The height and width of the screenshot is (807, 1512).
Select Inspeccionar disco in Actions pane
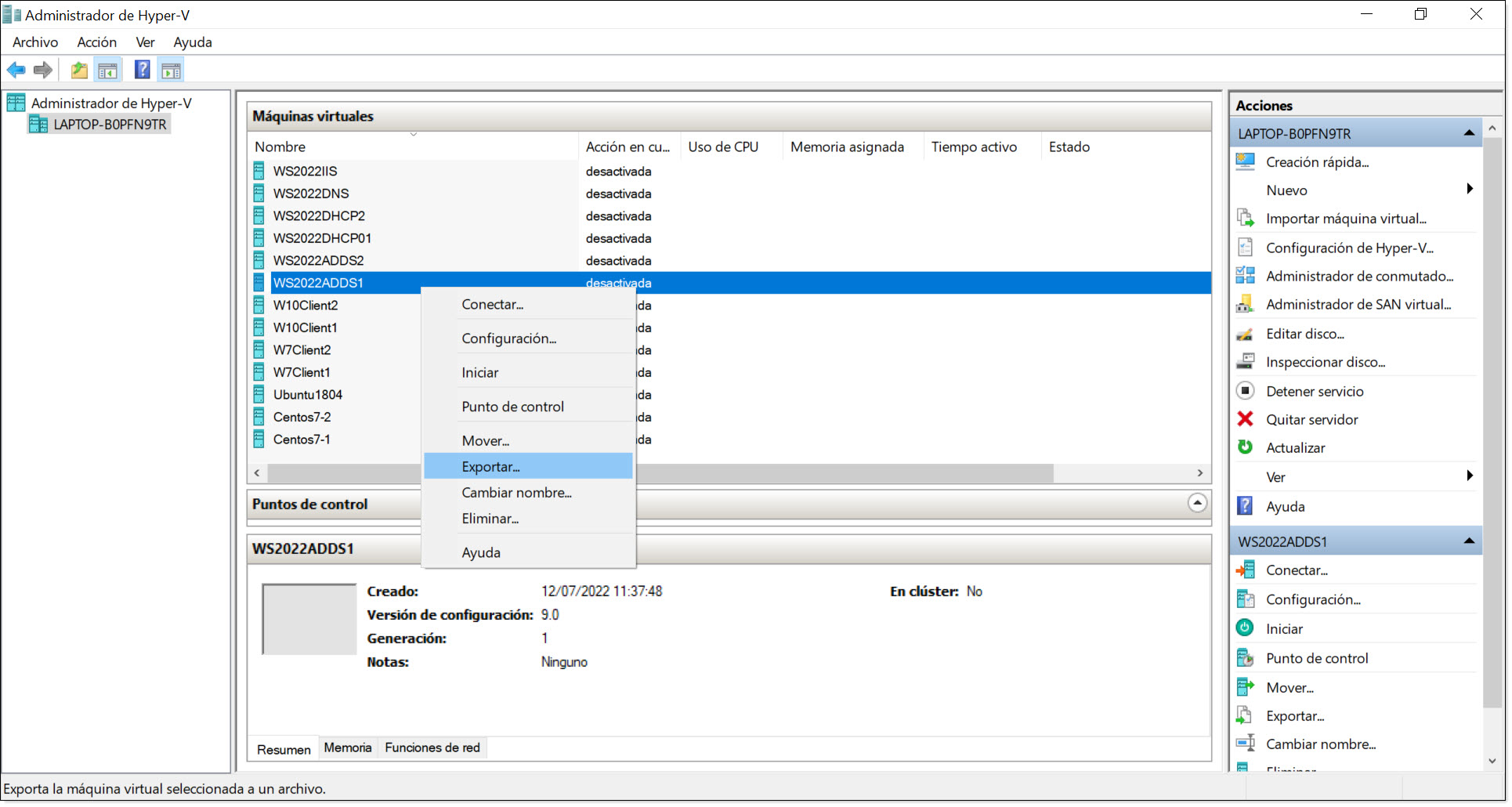point(1325,361)
